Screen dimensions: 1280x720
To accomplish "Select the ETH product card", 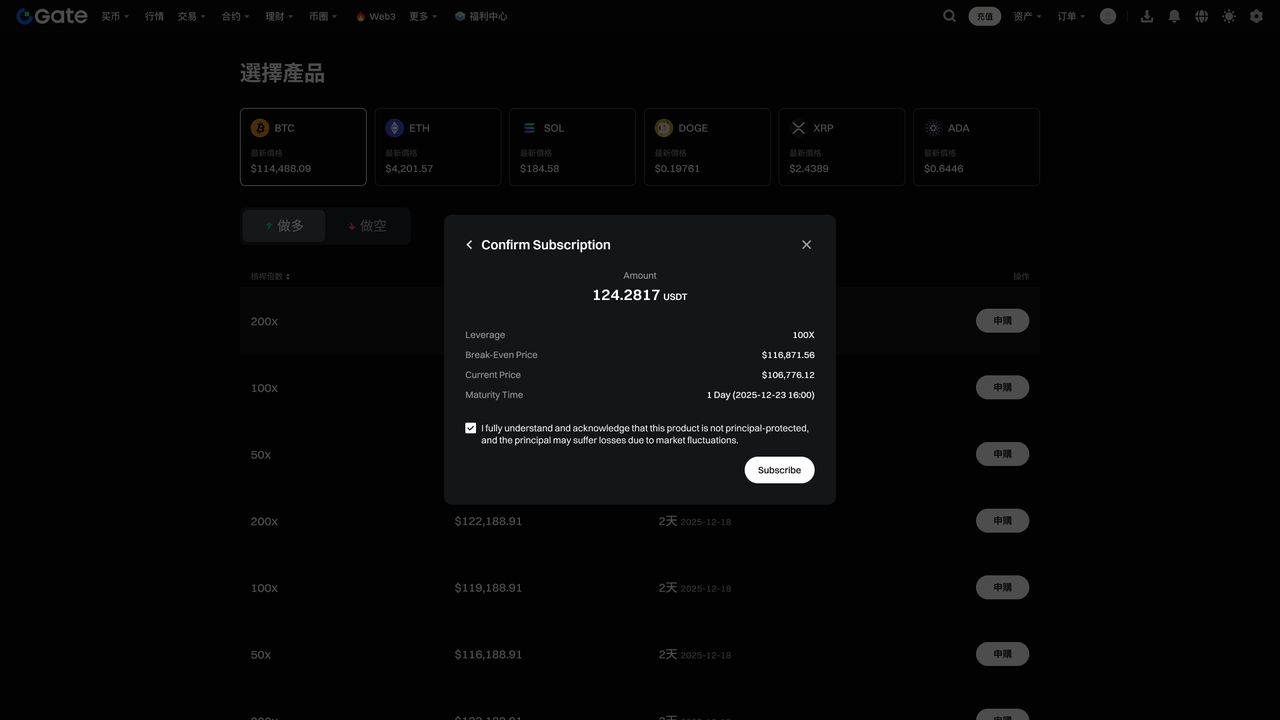I will [x=438, y=147].
